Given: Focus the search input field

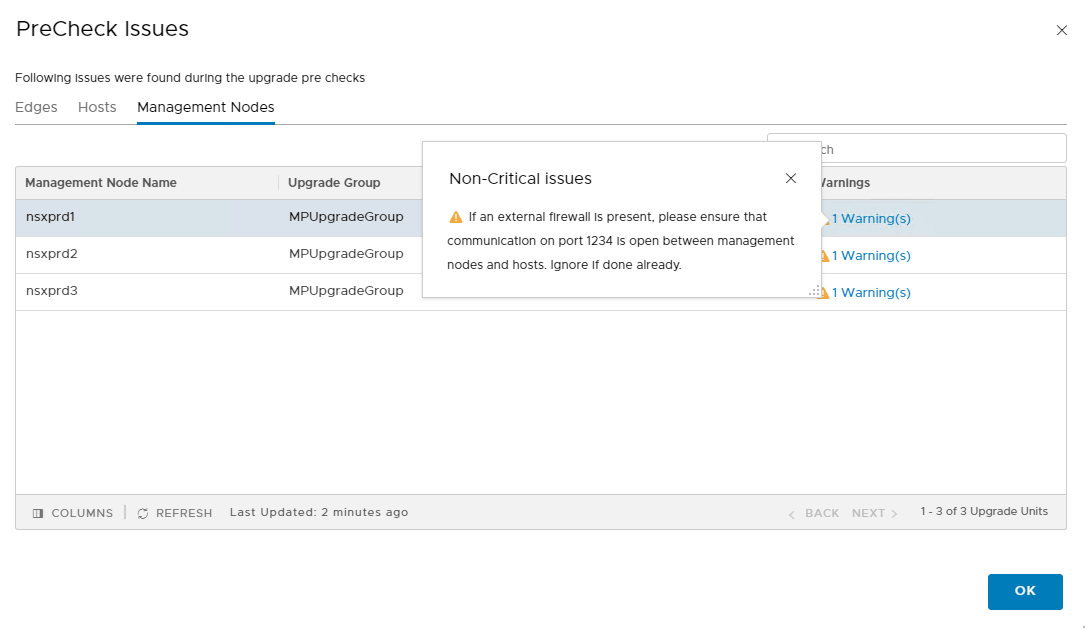Looking at the screenshot, I should [940, 149].
